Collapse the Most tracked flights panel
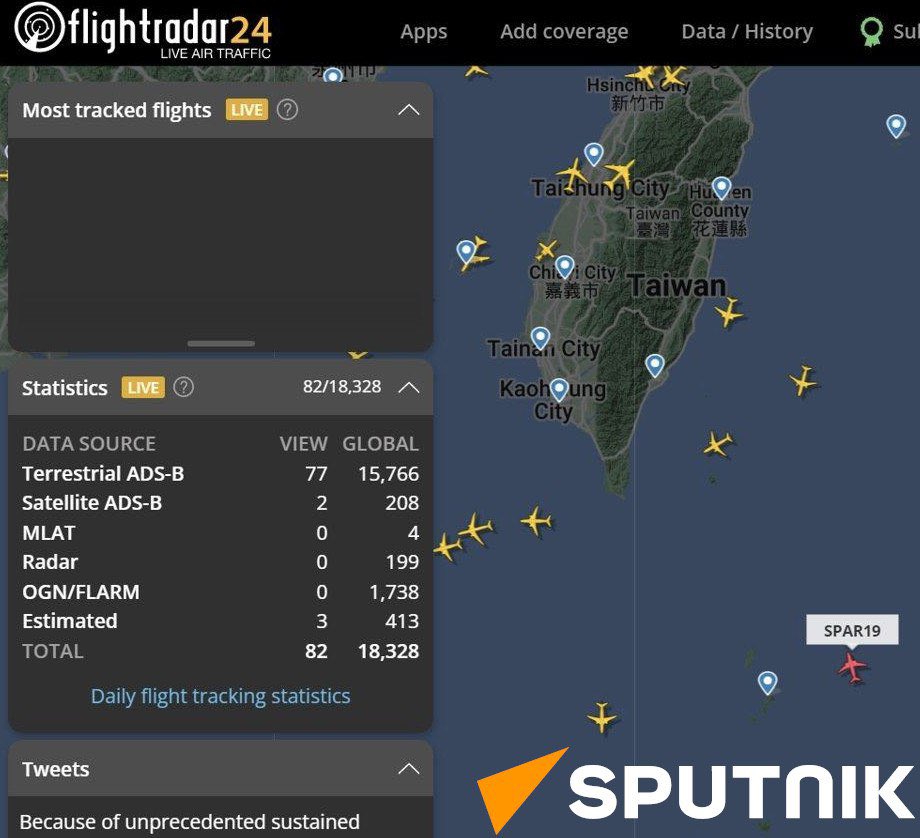 [x=408, y=110]
